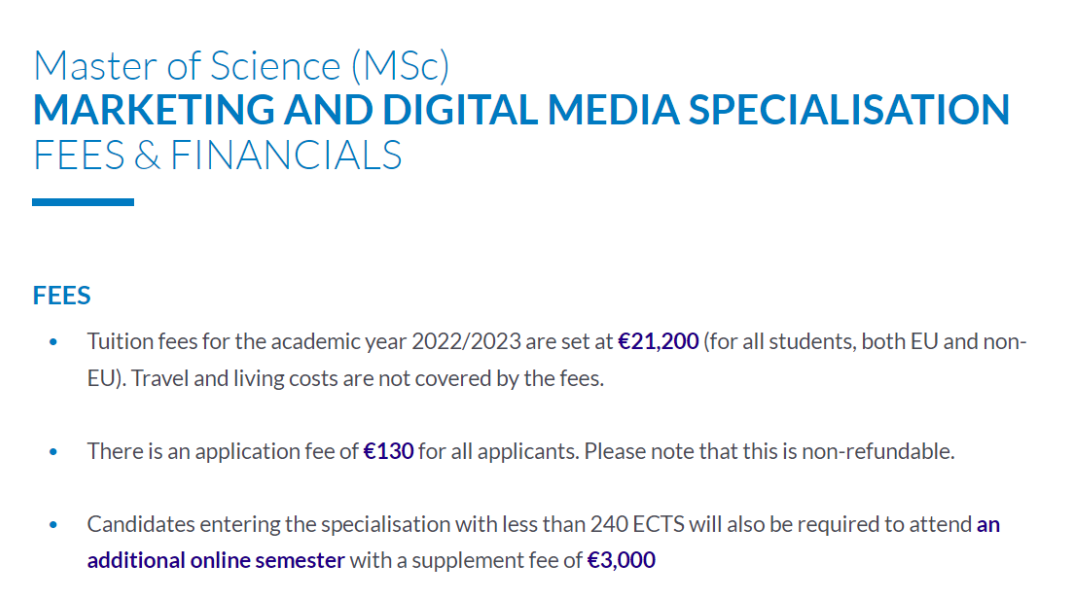
Task: Click 'with a supplement fee of' text
Action: 466,560
